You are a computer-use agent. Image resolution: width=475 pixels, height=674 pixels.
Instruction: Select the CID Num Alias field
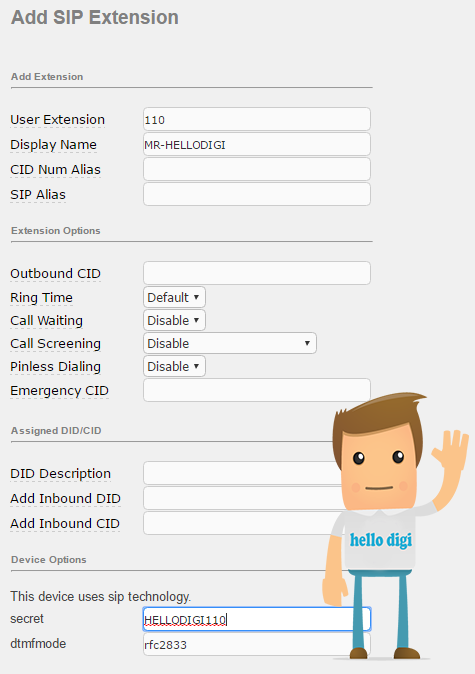(257, 169)
